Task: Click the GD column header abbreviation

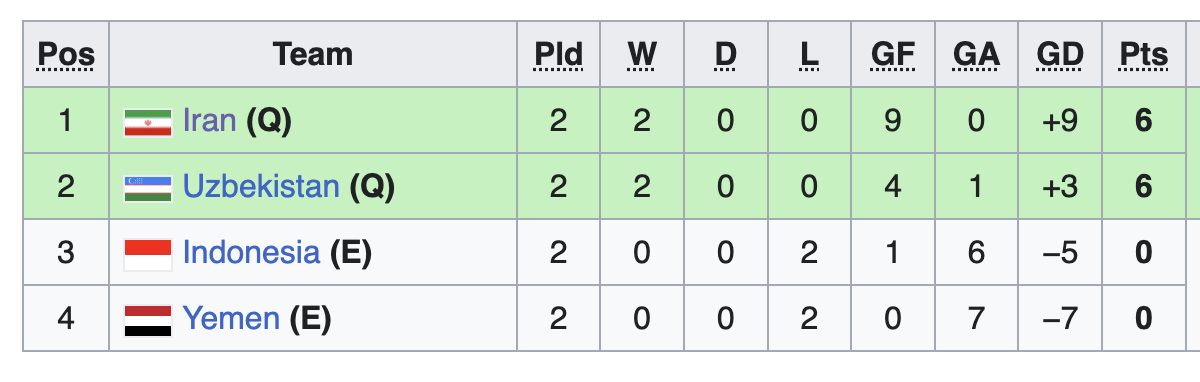Action: 1060,54
